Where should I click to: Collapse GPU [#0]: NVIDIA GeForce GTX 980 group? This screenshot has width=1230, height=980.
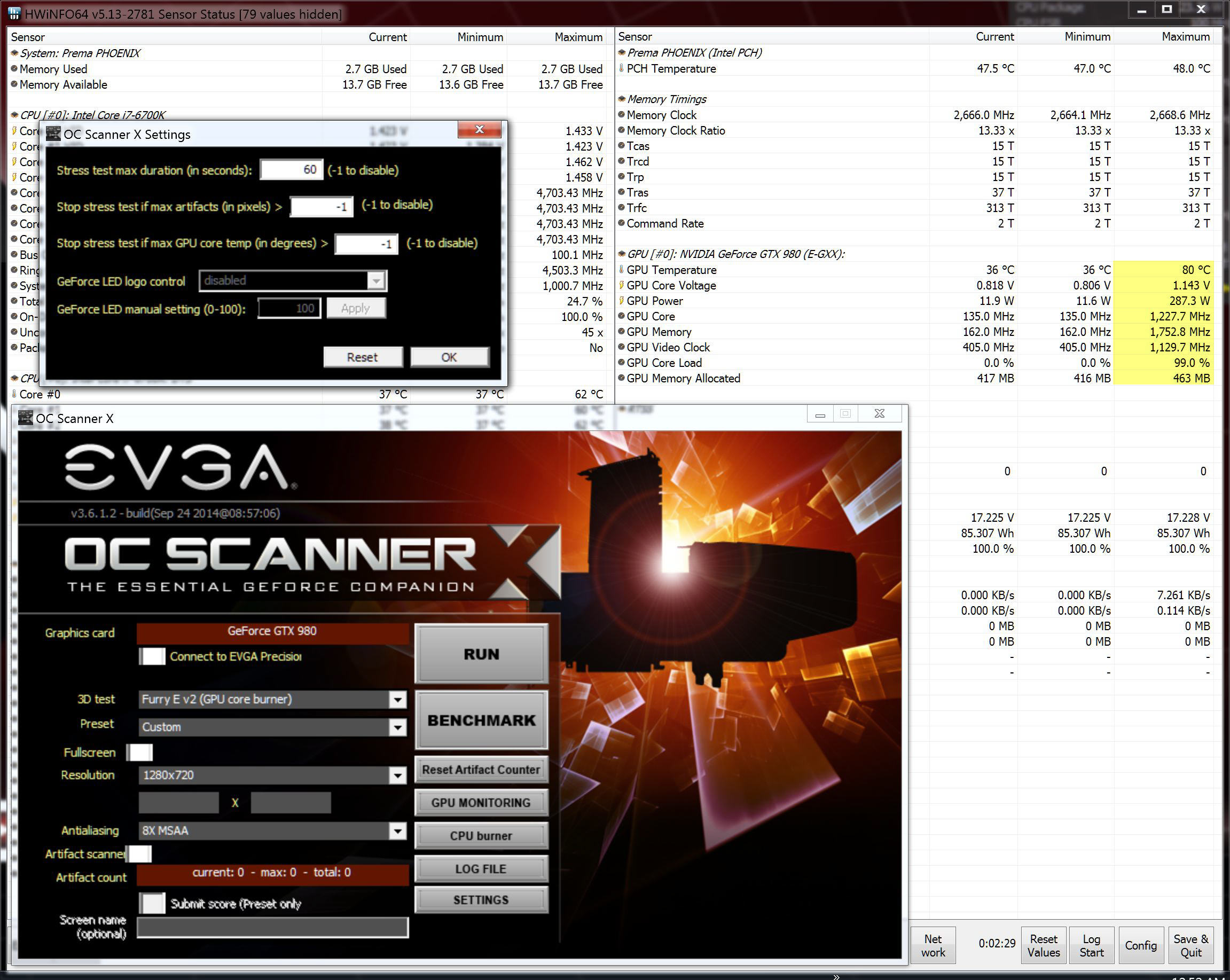pos(621,254)
